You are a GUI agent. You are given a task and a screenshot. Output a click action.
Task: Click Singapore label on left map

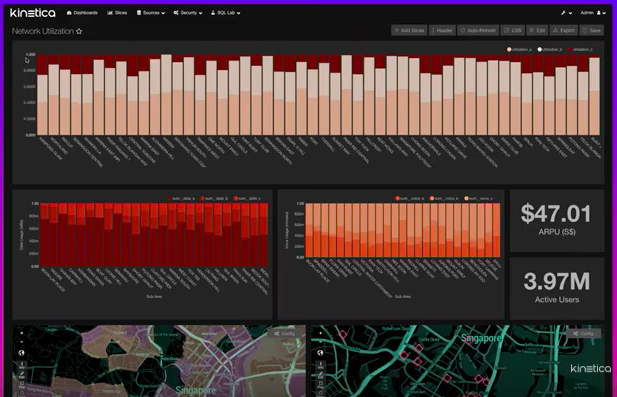(x=196, y=390)
